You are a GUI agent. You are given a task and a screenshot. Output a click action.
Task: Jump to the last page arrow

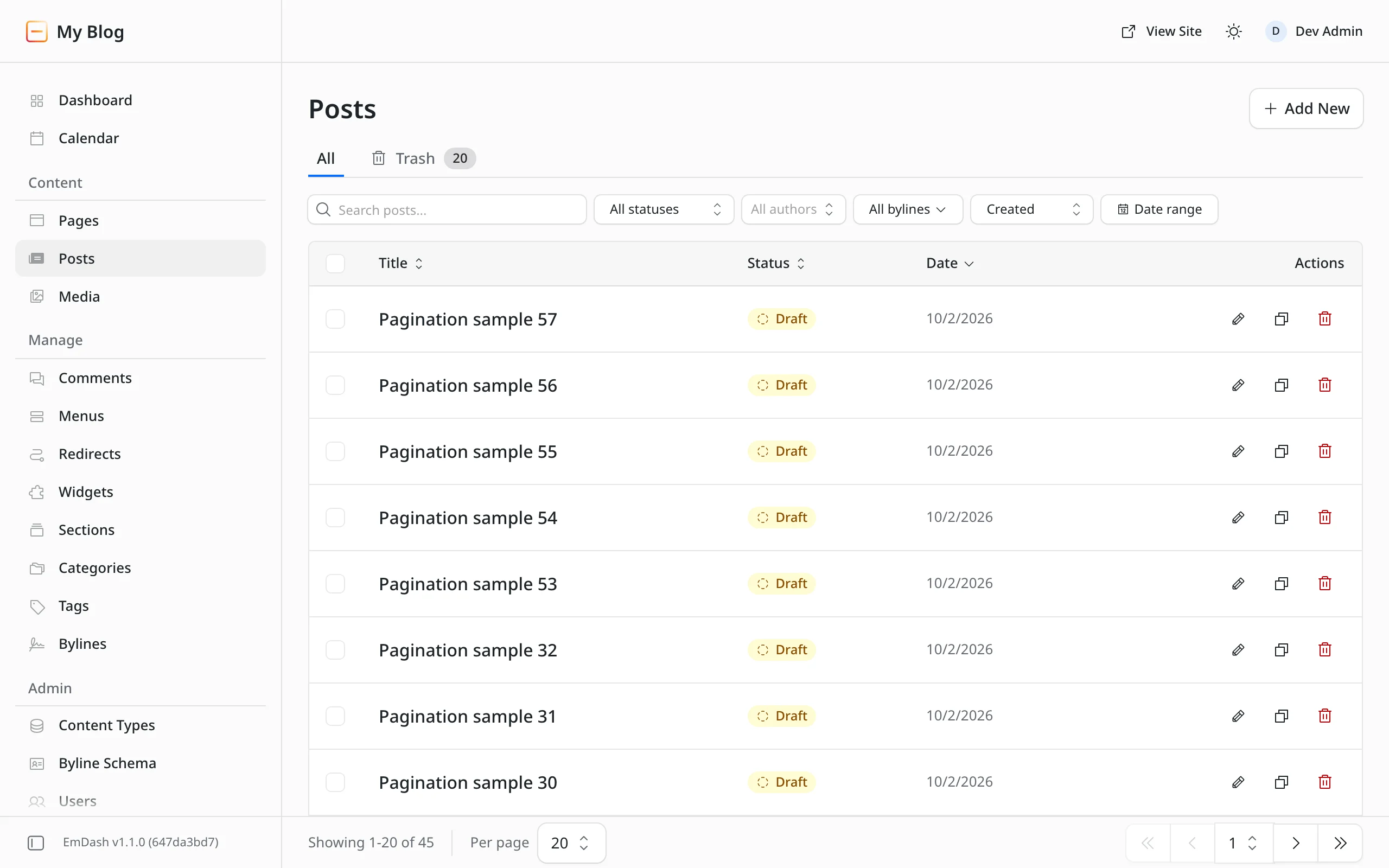[1340, 843]
